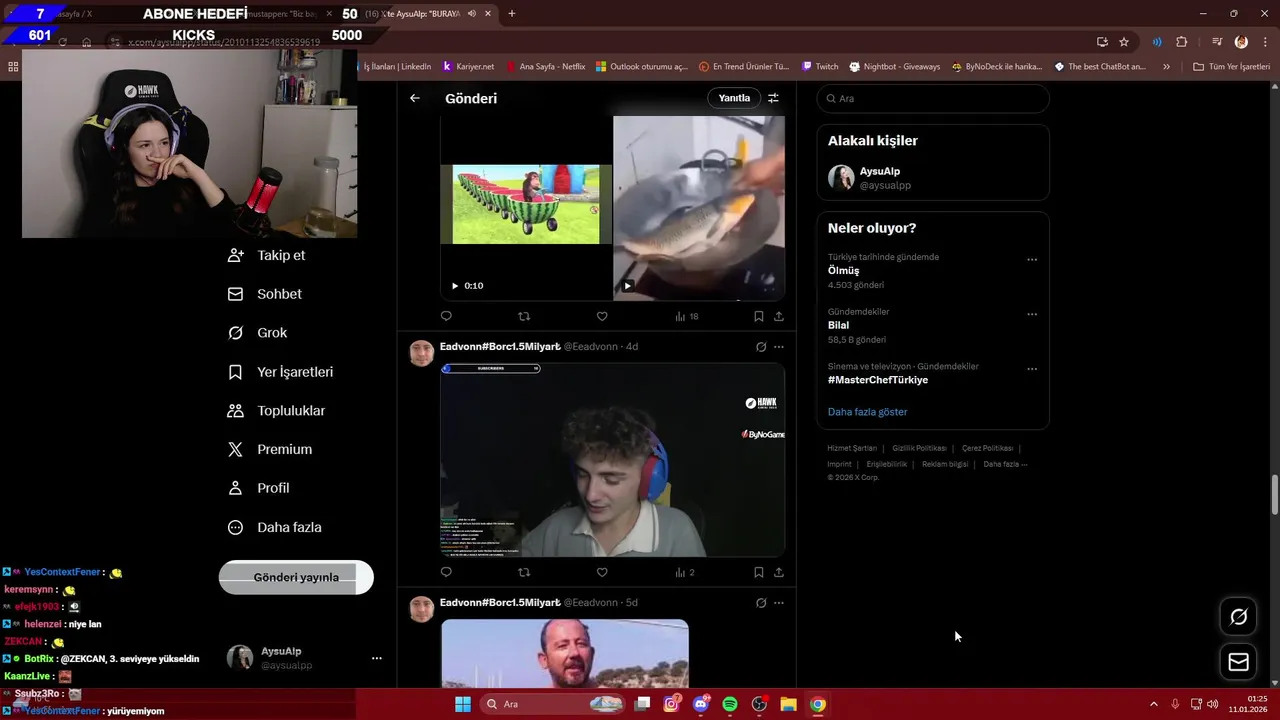Click the Gönderi yayınla button
1280x720 pixels.
tap(296, 577)
